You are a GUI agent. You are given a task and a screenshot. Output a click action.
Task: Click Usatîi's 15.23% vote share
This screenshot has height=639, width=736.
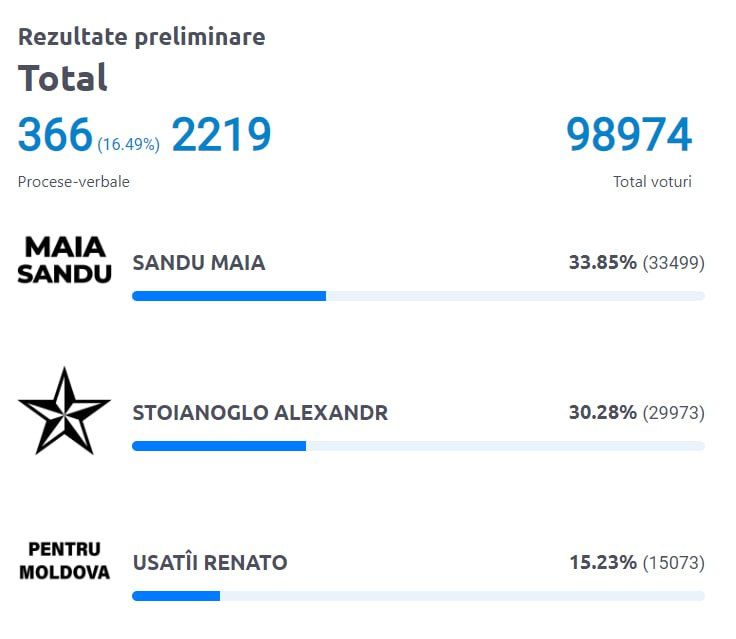(602, 563)
